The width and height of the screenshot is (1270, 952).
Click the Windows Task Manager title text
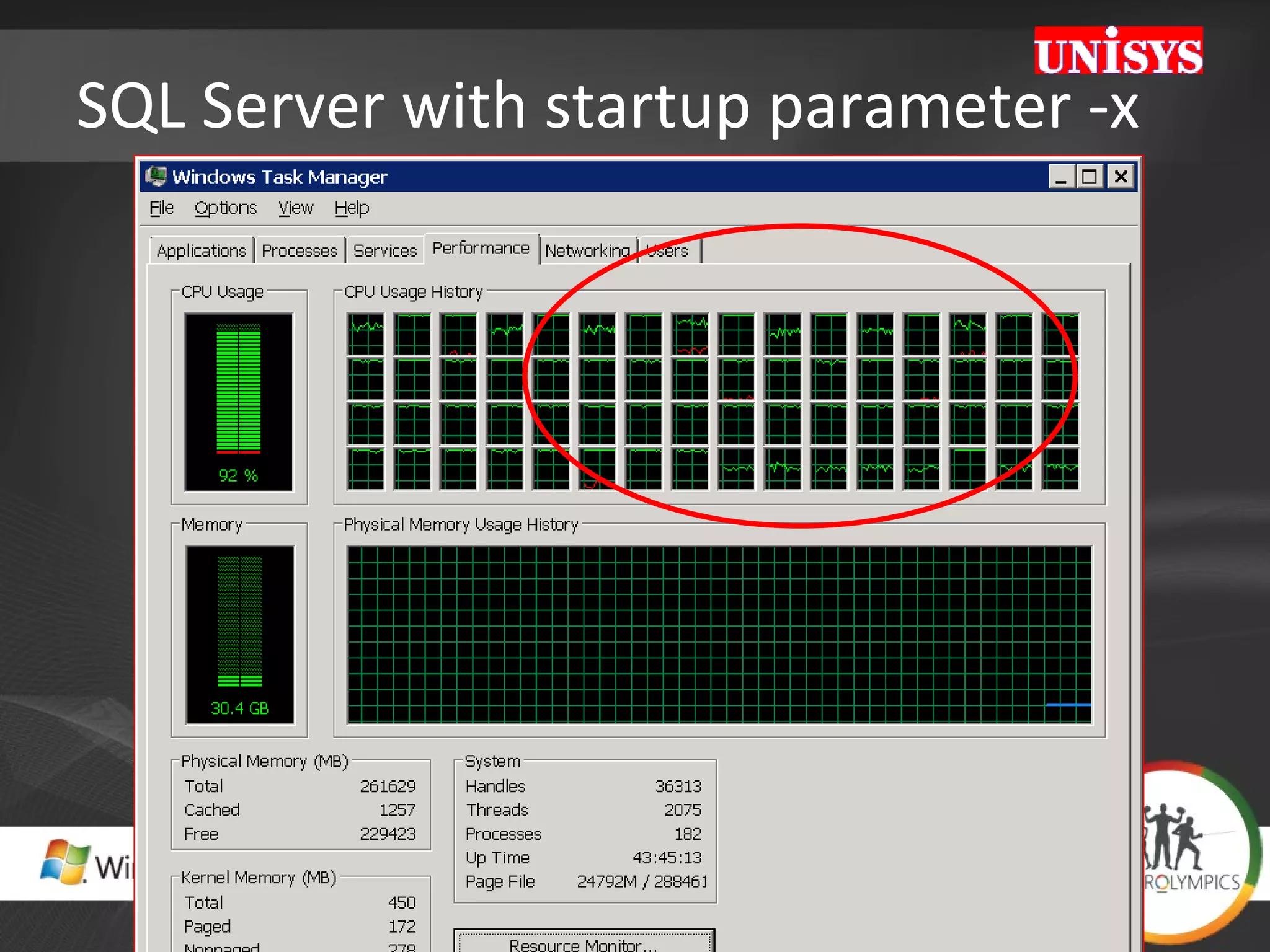pyautogui.click(x=280, y=177)
